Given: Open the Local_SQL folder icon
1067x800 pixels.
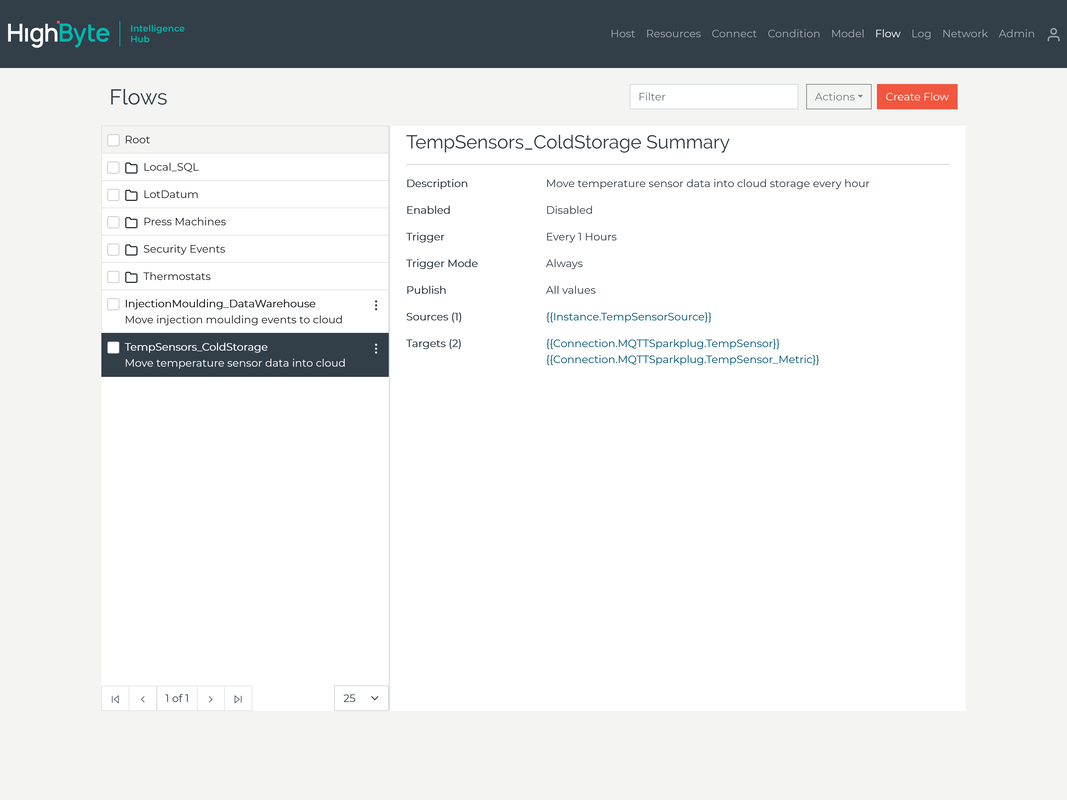Looking at the screenshot, I should click(131, 166).
